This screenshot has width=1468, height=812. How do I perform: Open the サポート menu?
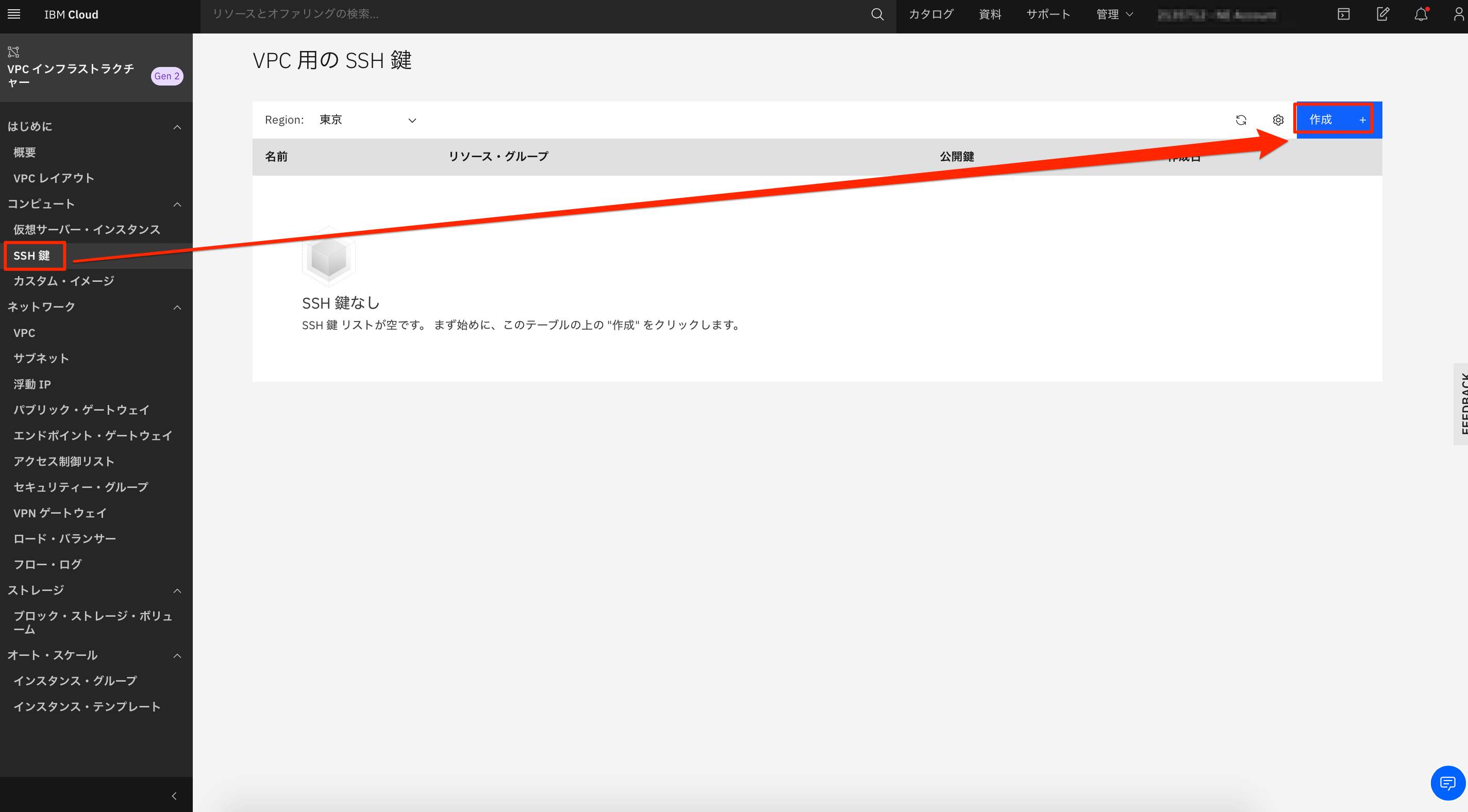click(x=1047, y=14)
